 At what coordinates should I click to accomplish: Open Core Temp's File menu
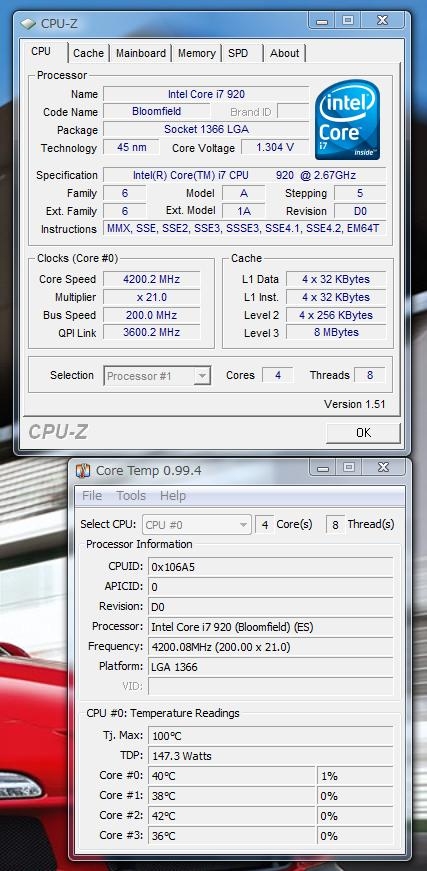point(92,495)
